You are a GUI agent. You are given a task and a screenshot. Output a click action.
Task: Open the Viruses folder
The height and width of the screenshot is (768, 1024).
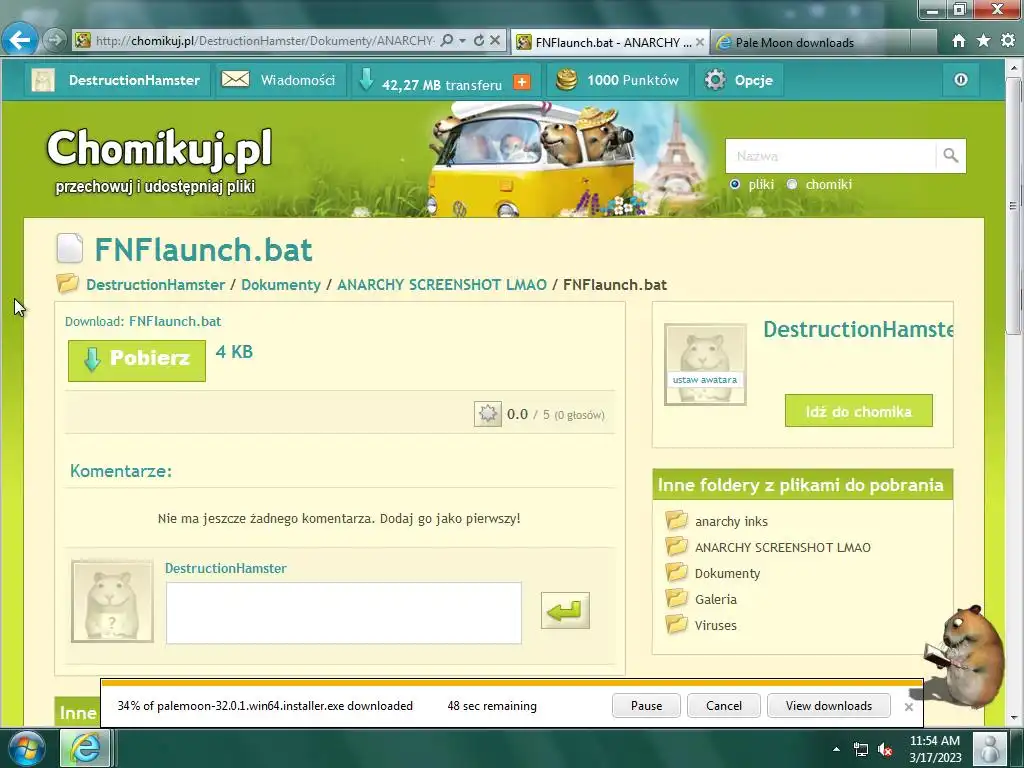click(x=716, y=626)
